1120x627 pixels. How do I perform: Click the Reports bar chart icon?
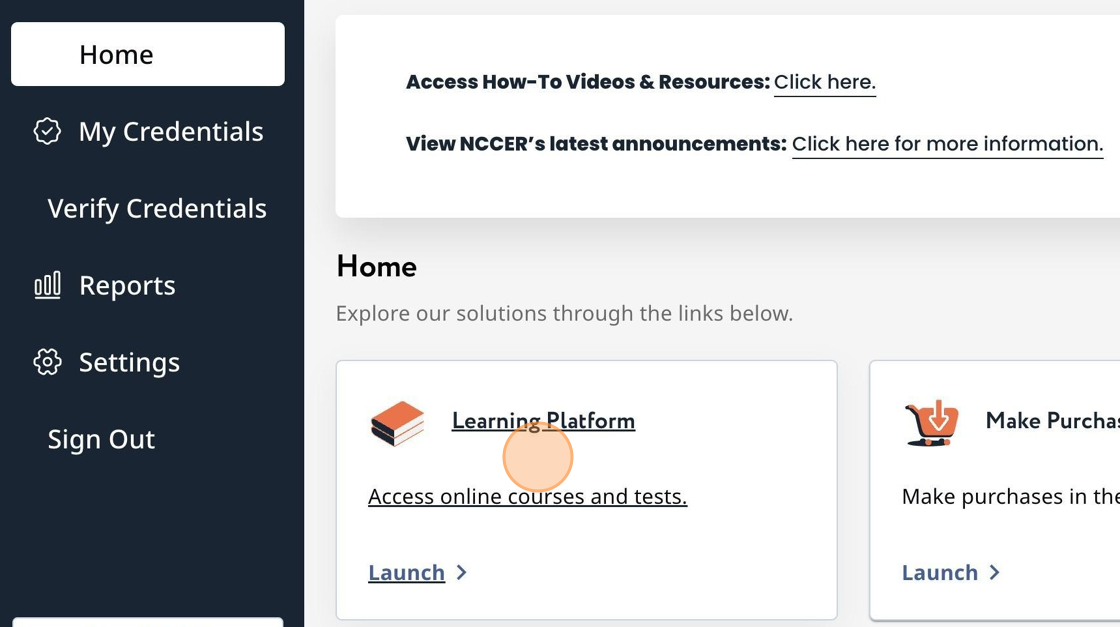coord(47,285)
